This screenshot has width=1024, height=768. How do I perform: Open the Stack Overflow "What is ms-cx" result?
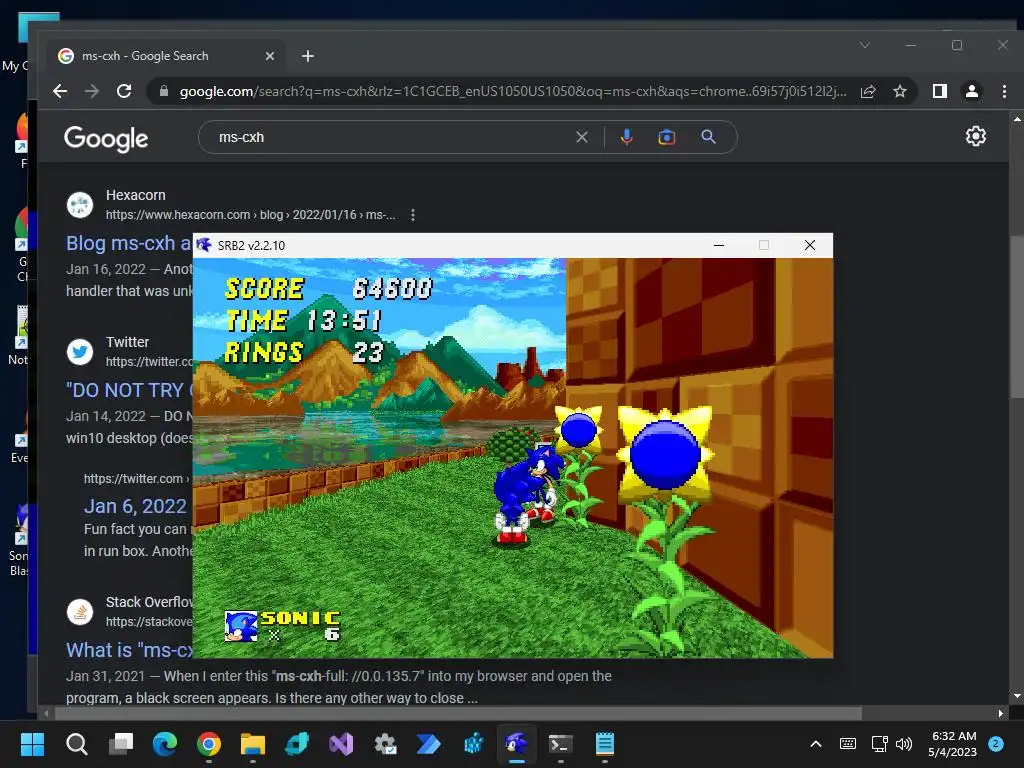coord(129,650)
